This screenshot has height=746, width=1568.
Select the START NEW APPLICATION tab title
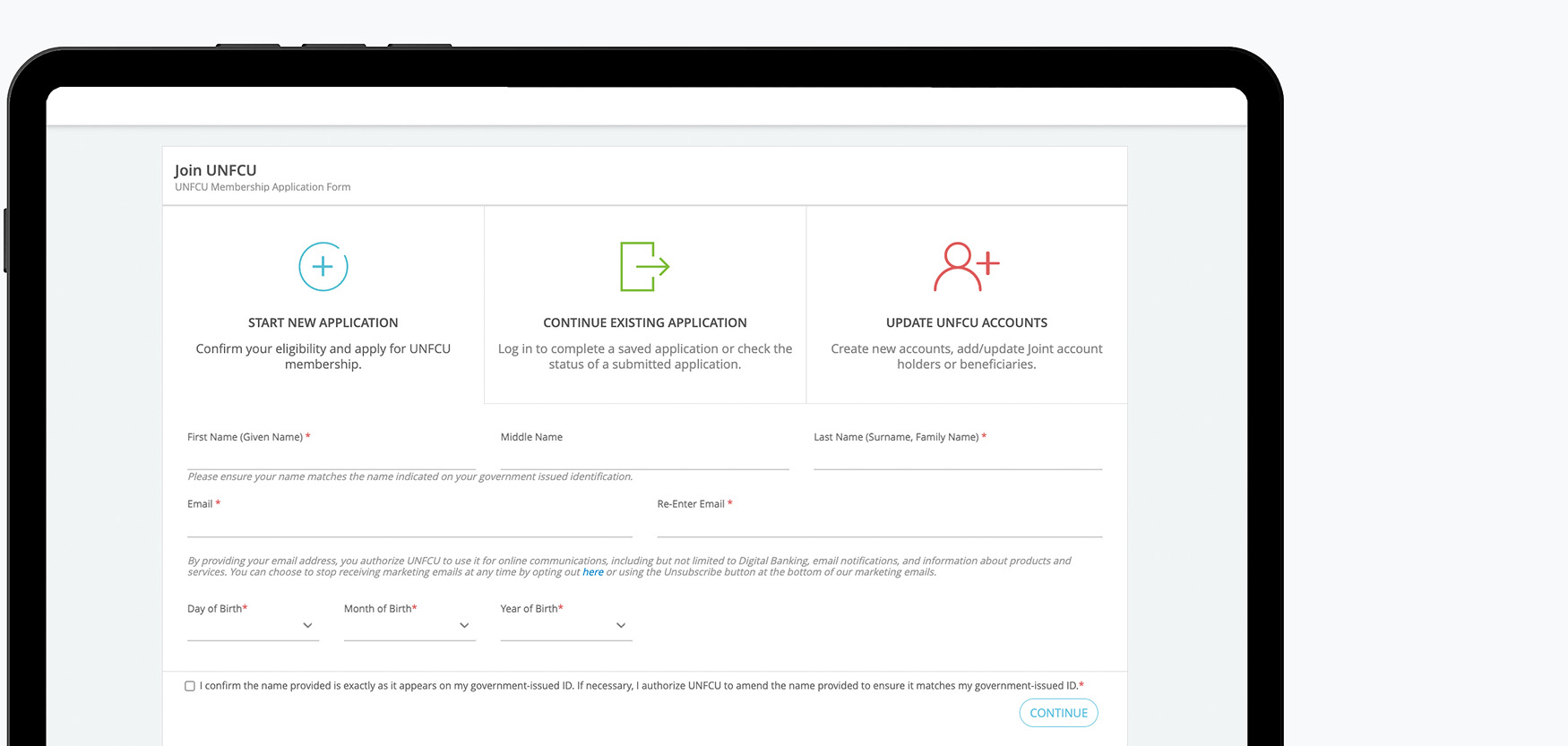323,322
